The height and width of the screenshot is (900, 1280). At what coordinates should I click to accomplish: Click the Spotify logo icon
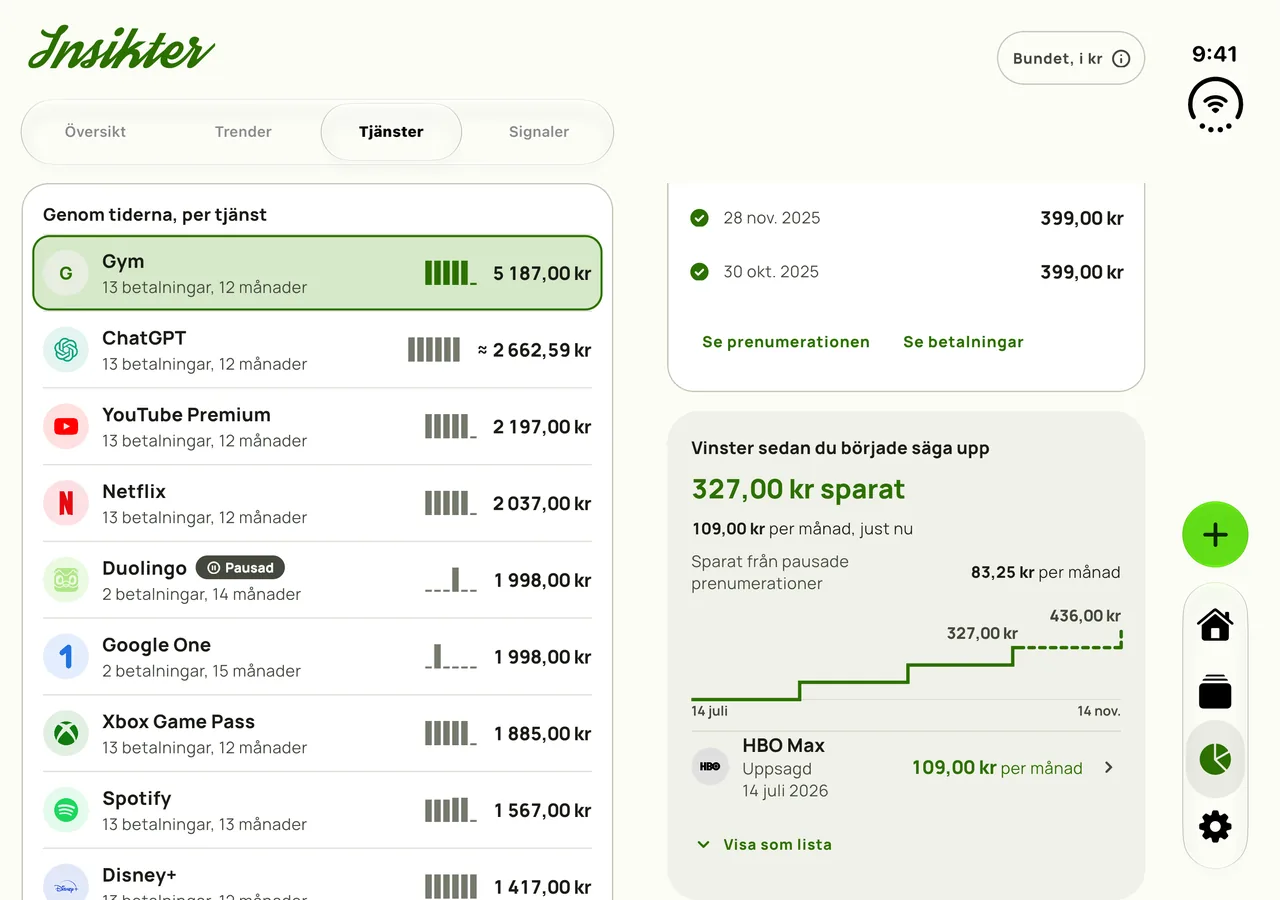click(66, 810)
